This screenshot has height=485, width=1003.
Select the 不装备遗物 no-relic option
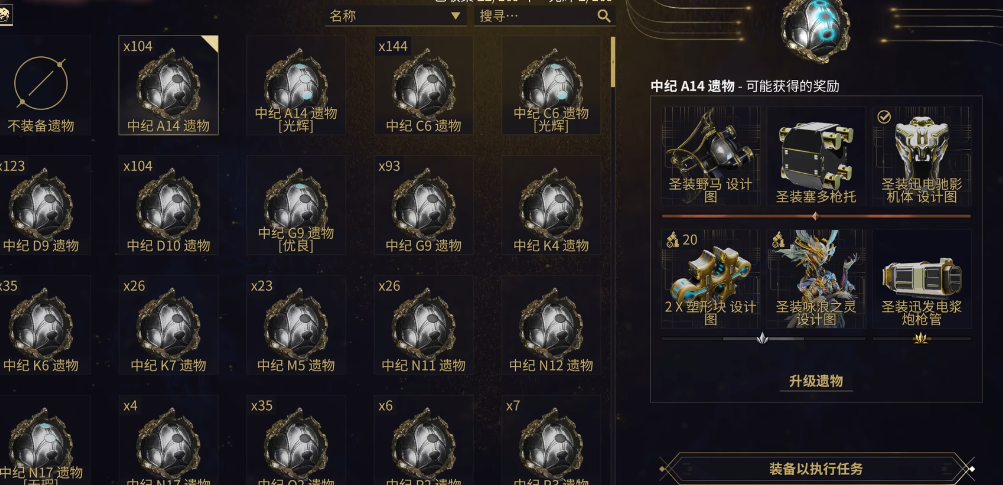(41, 85)
